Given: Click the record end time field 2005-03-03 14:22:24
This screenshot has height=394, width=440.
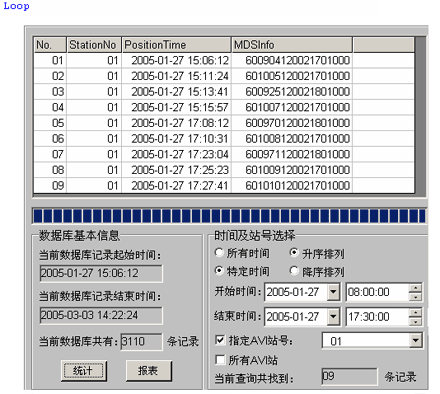Looking at the screenshot, I should [x=101, y=315].
